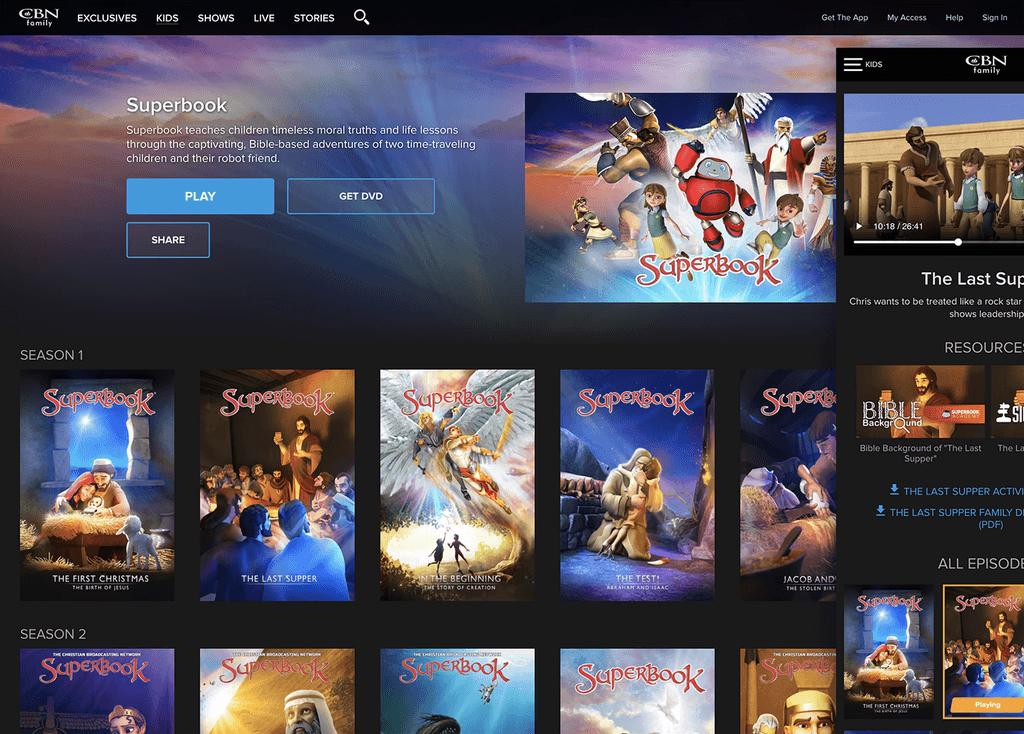Open the search magnifier icon
1024x734 pixels.
361,17
